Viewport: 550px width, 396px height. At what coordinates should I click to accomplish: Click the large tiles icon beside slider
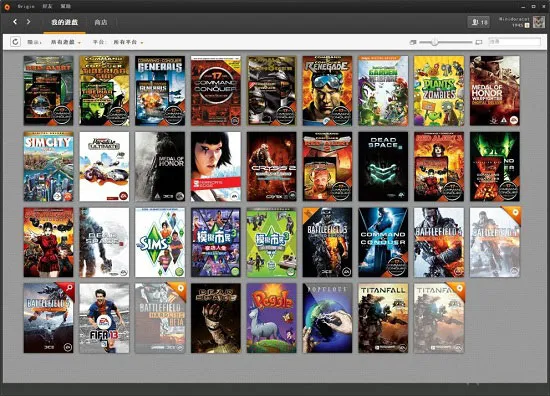(x=479, y=42)
